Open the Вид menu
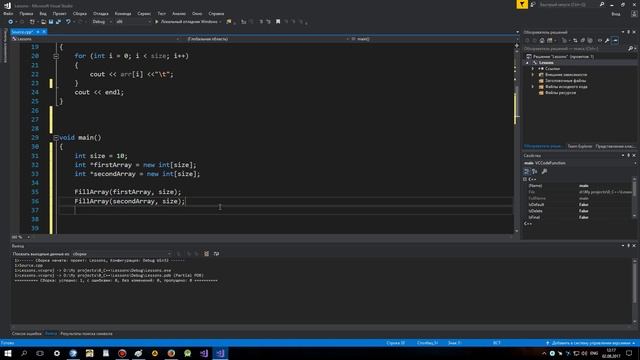 (43, 13)
